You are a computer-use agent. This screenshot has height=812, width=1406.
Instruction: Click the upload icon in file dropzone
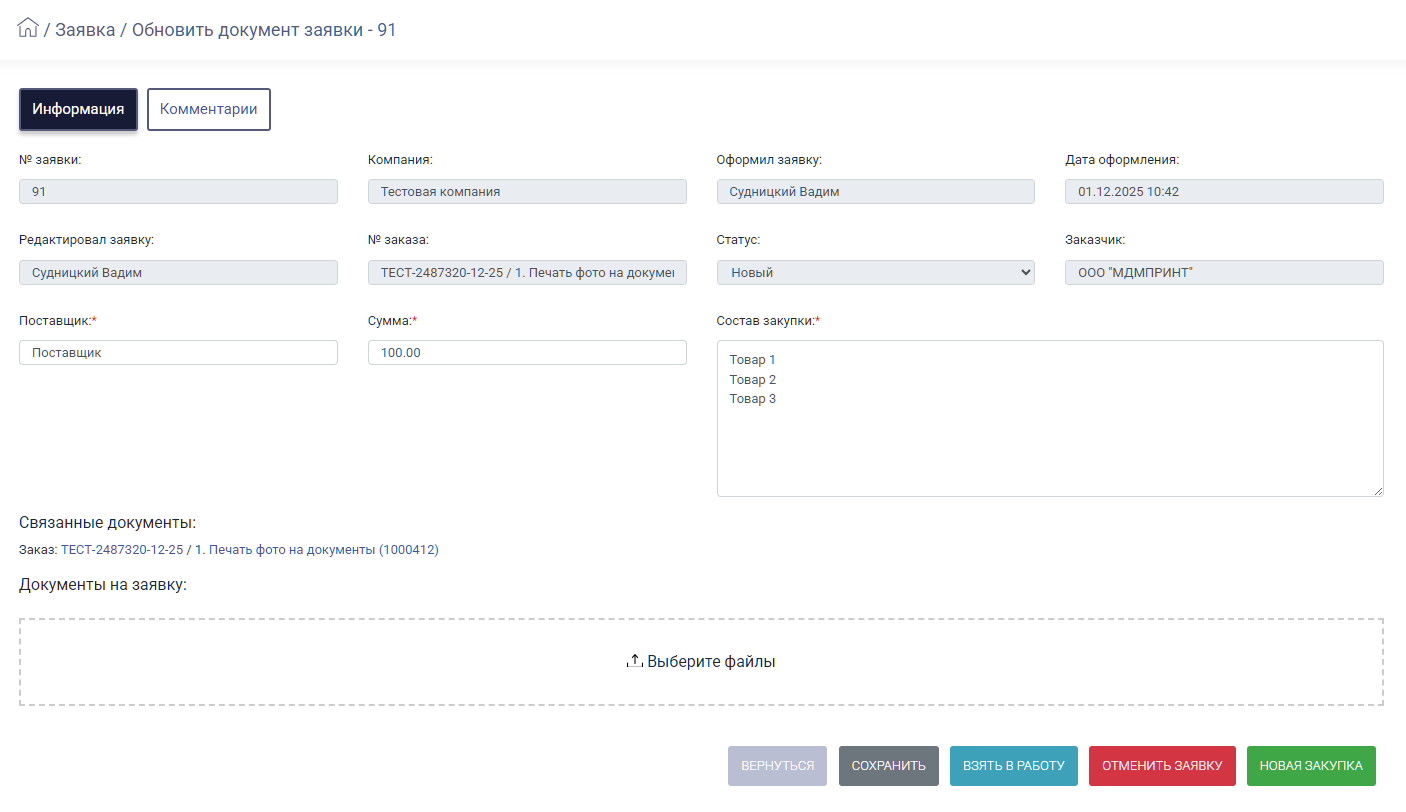pos(634,661)
